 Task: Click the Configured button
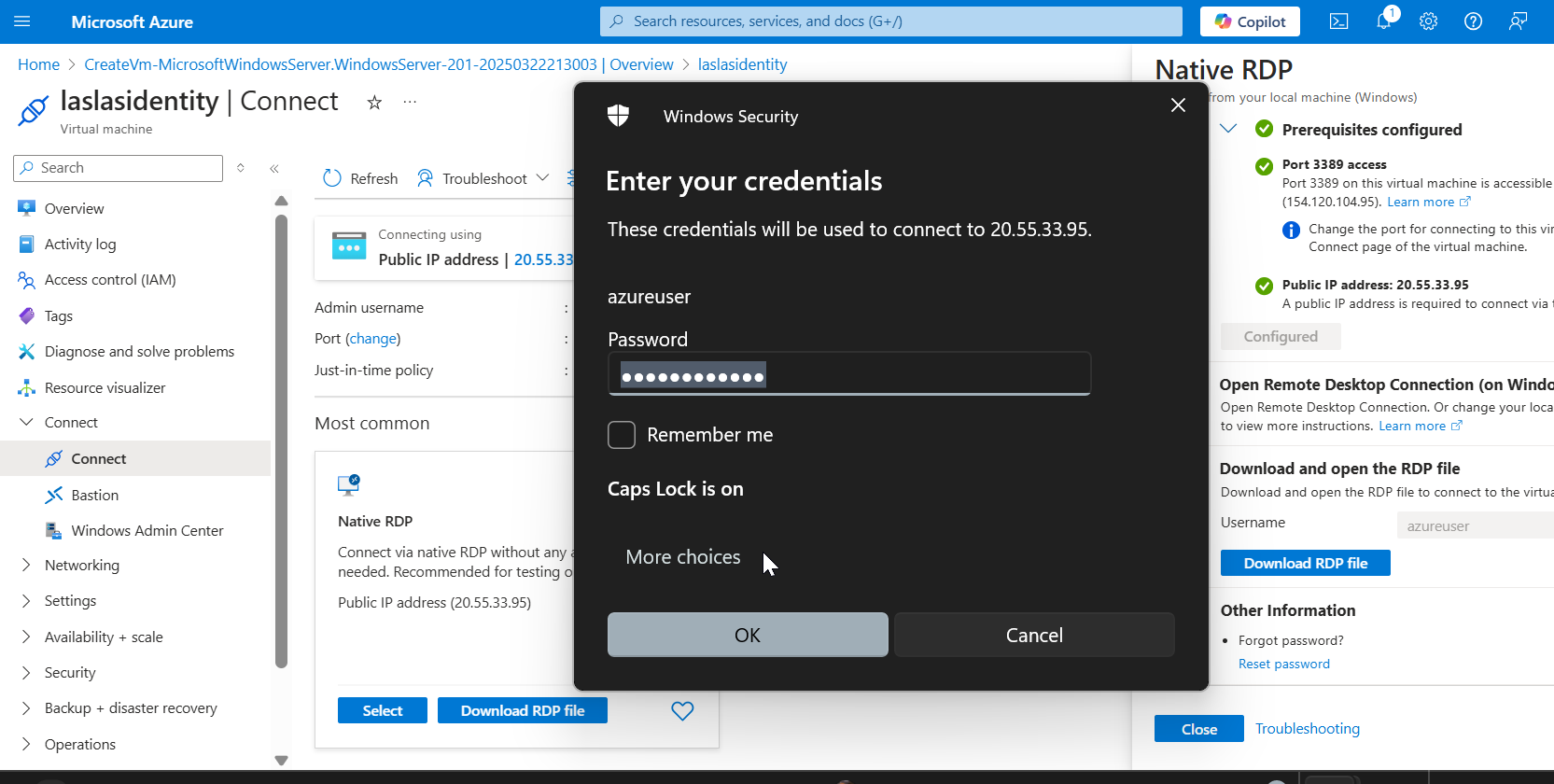click(1281, 337)
